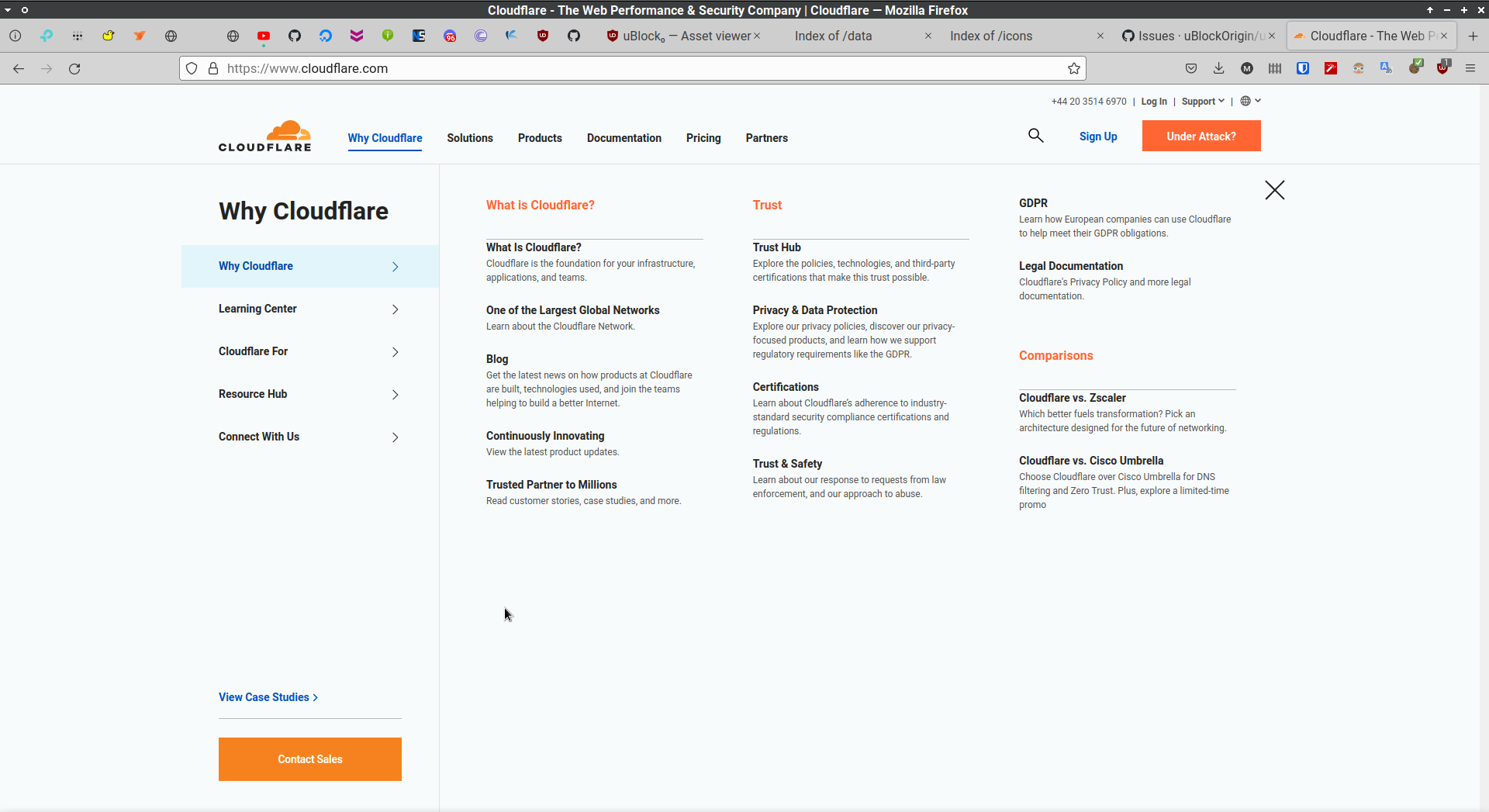Close the Cloudflare mega menu with X
Viewport: 1489px width, 812px height.
[x=1275, y=190]
